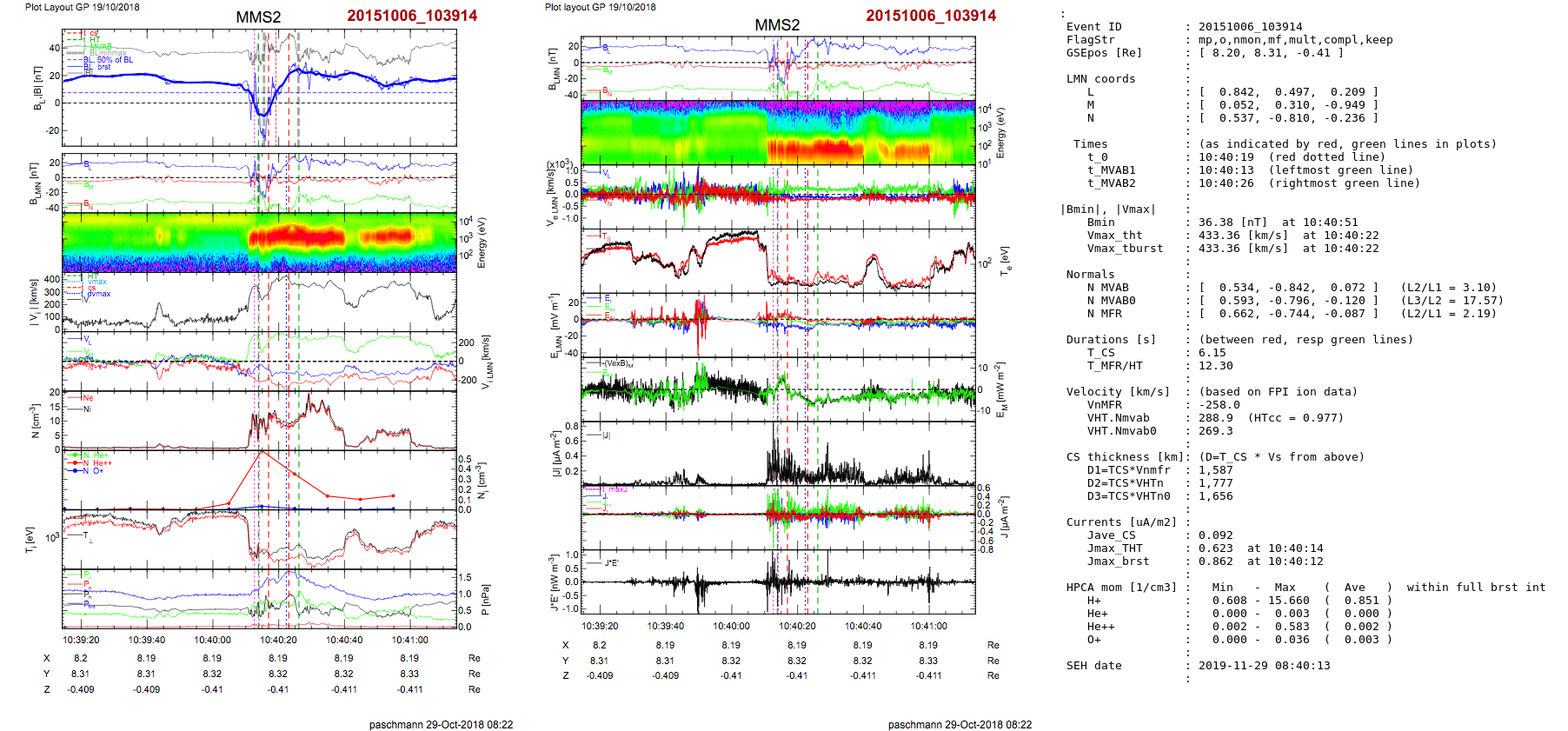Select the SEH date '2019-11-29 08:40:13'

click(x=1264, y=666)
